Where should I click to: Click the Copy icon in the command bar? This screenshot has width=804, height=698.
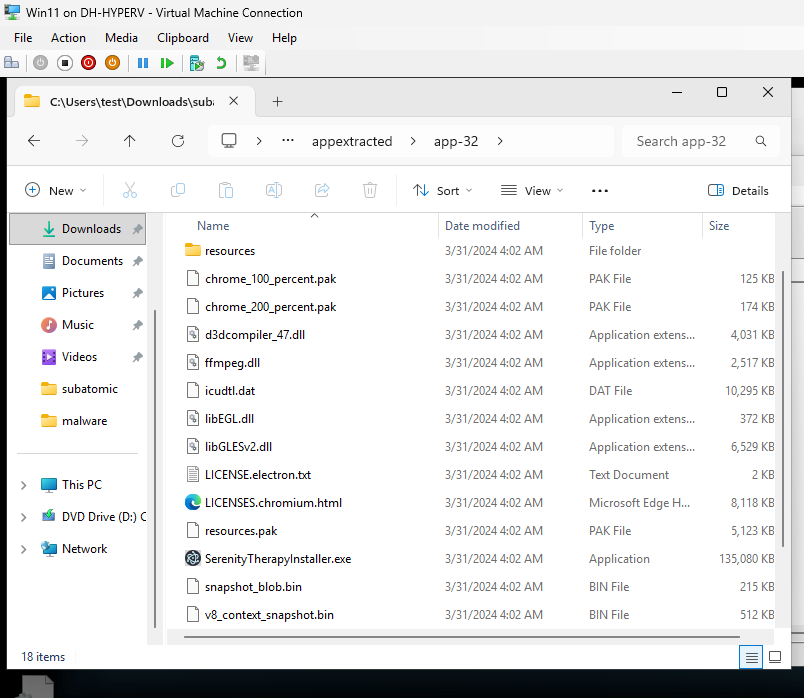click(x=178, y=191)
